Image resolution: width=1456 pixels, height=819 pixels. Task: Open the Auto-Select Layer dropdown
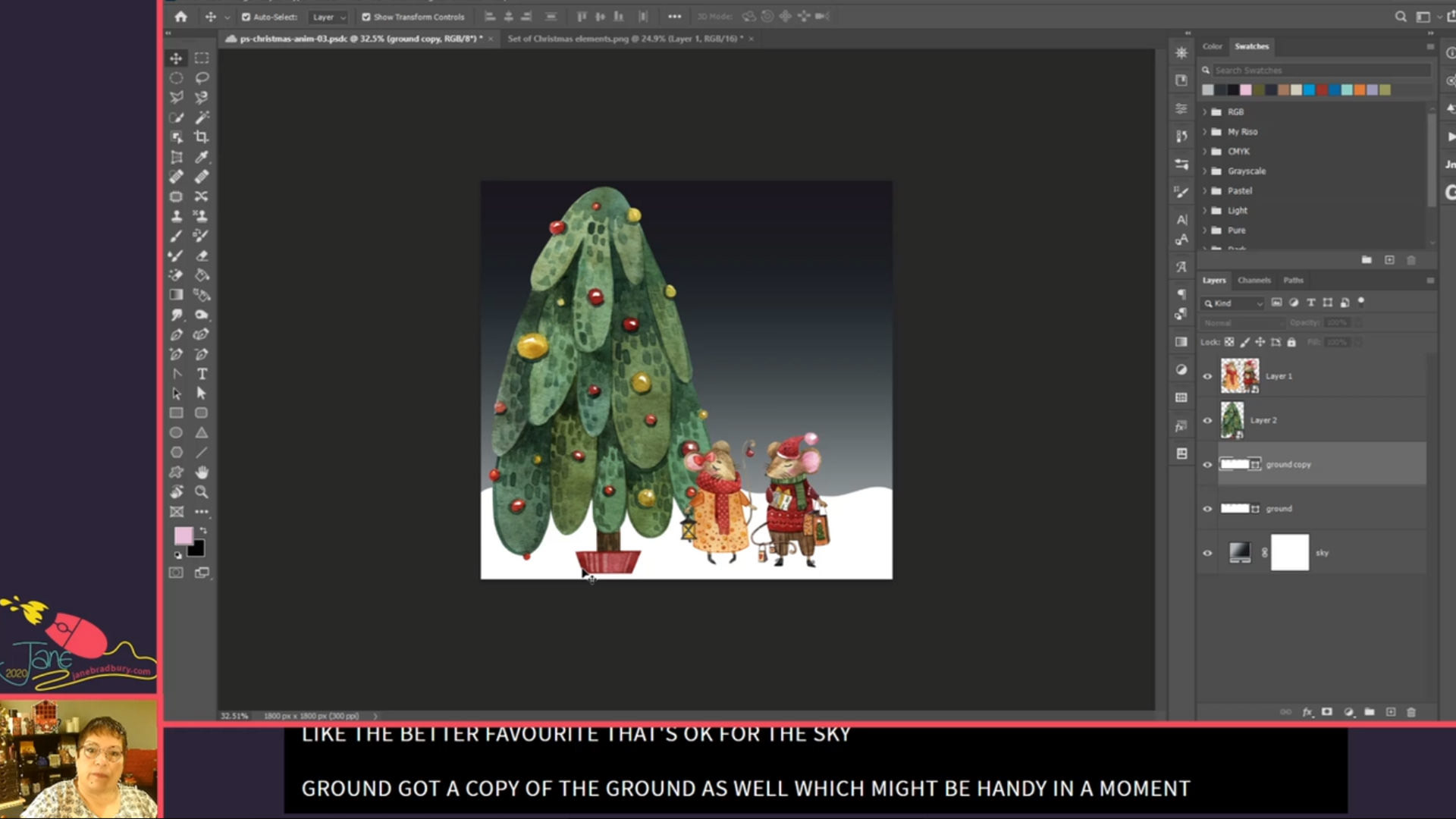[330, 17]
